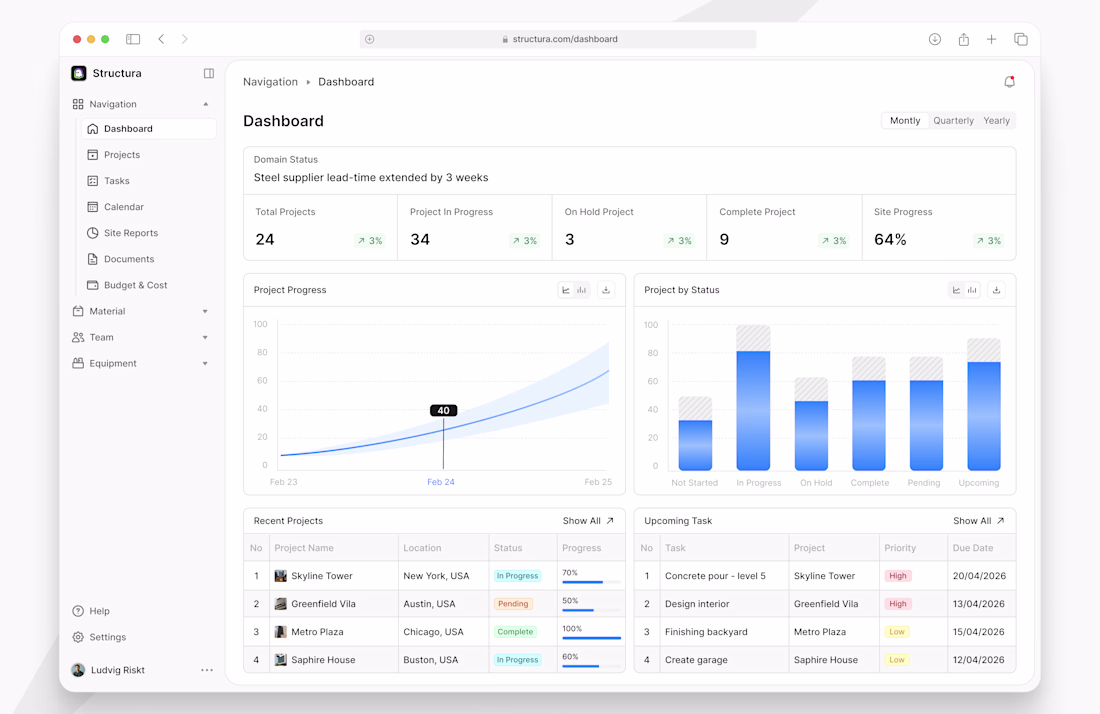Select the Design interior task

click(x=697, y=604)
